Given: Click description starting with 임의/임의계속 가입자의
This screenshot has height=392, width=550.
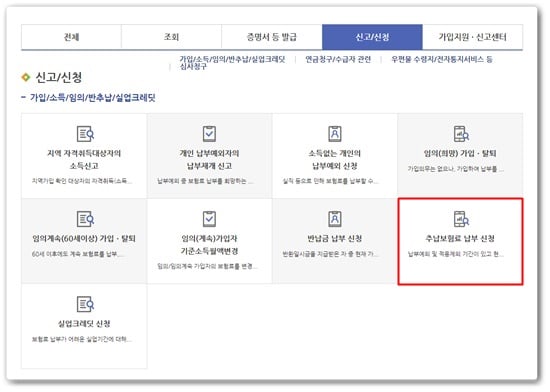Looking at the screenshot, I should point(207,266).
